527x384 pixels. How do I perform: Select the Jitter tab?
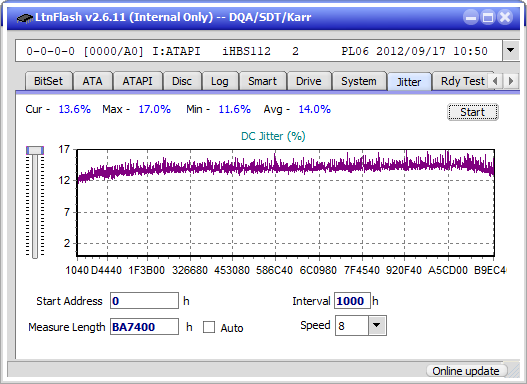click(x=409, y=82)
